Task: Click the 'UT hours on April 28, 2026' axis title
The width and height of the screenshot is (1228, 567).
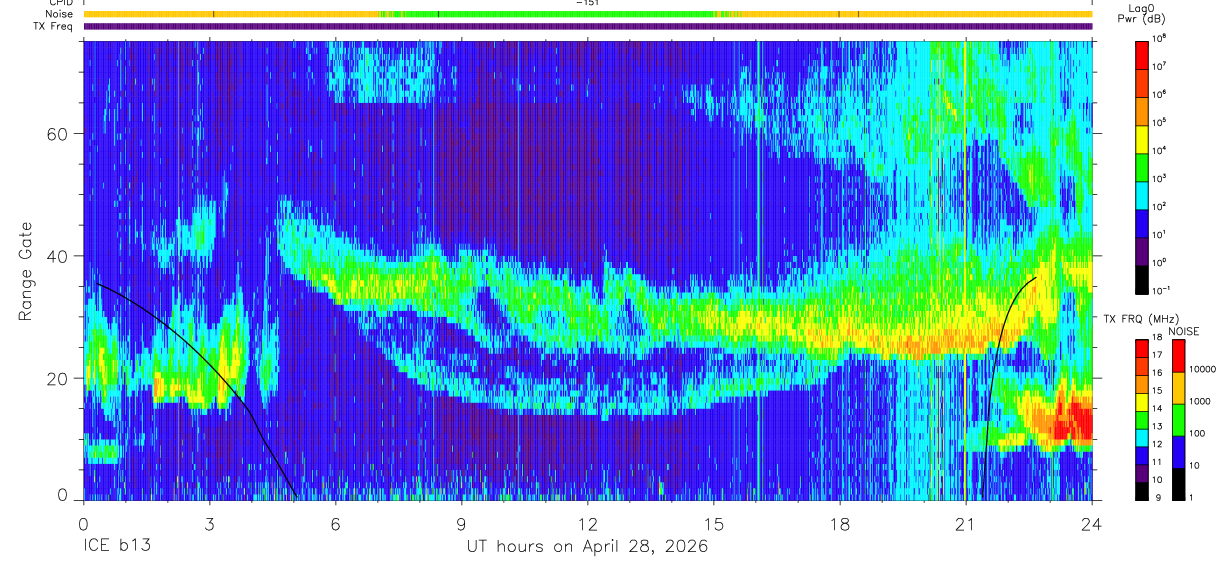Action: (587, 547)
